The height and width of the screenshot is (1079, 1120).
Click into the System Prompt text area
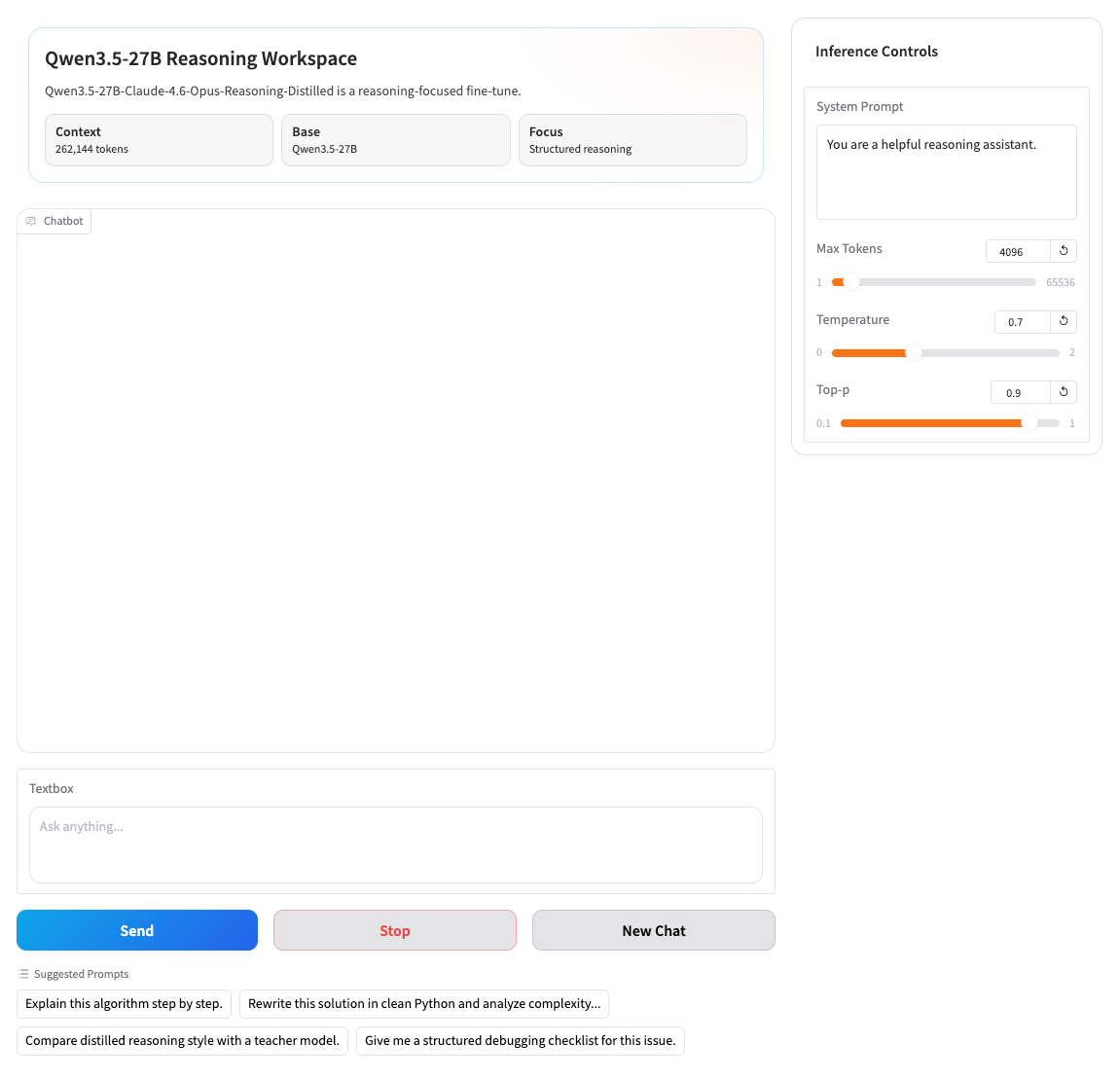946,172
